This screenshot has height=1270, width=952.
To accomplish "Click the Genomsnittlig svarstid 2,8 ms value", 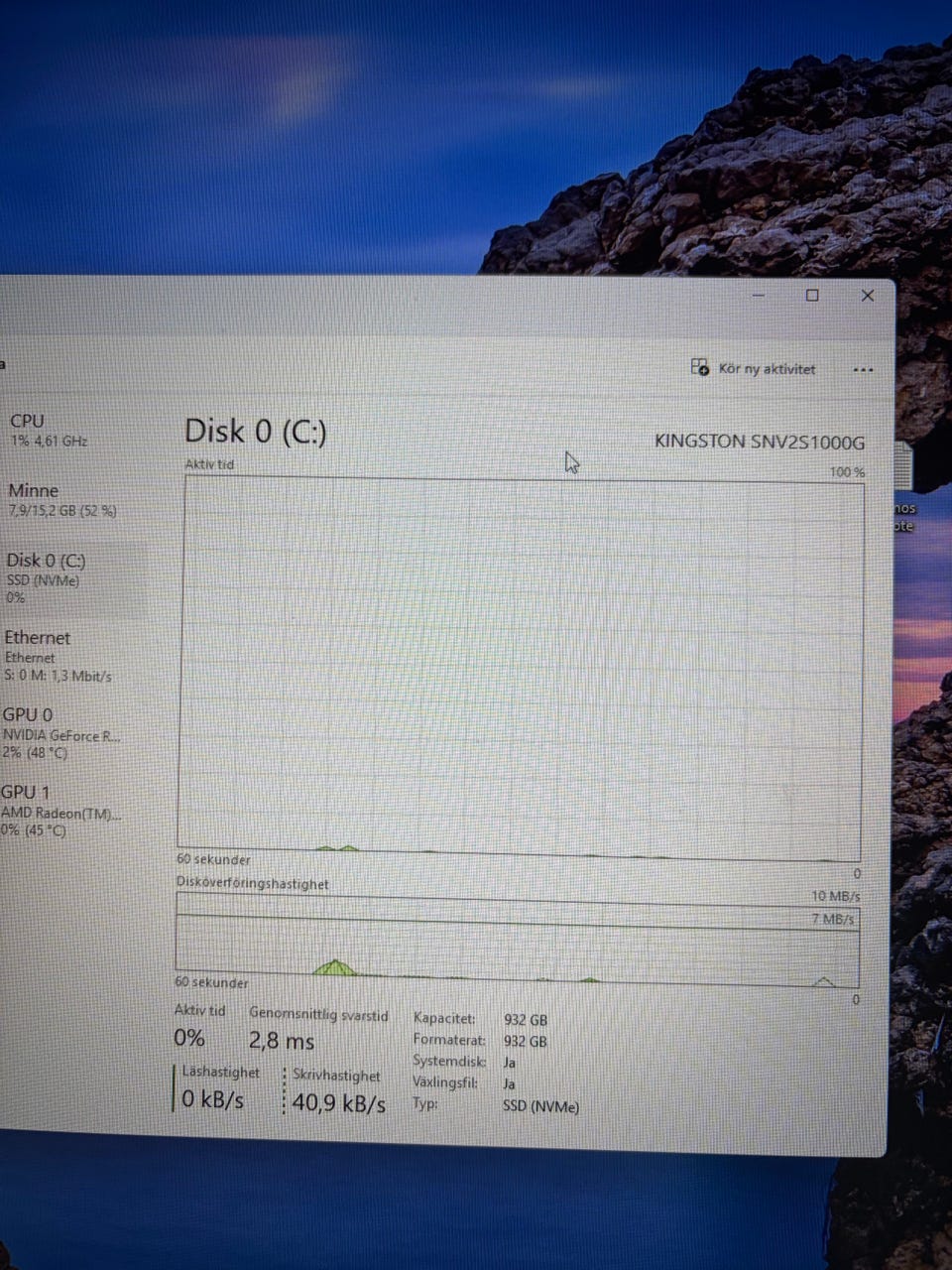I will (282, 1041).
